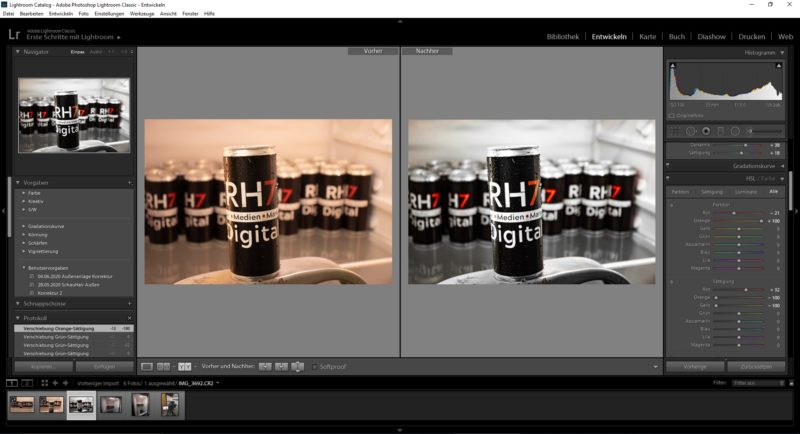The height and width of the screenshot is (434, 800).
Task: Toggle Gradationskurve panel on/off switch
Action: [x=668, y=164]
